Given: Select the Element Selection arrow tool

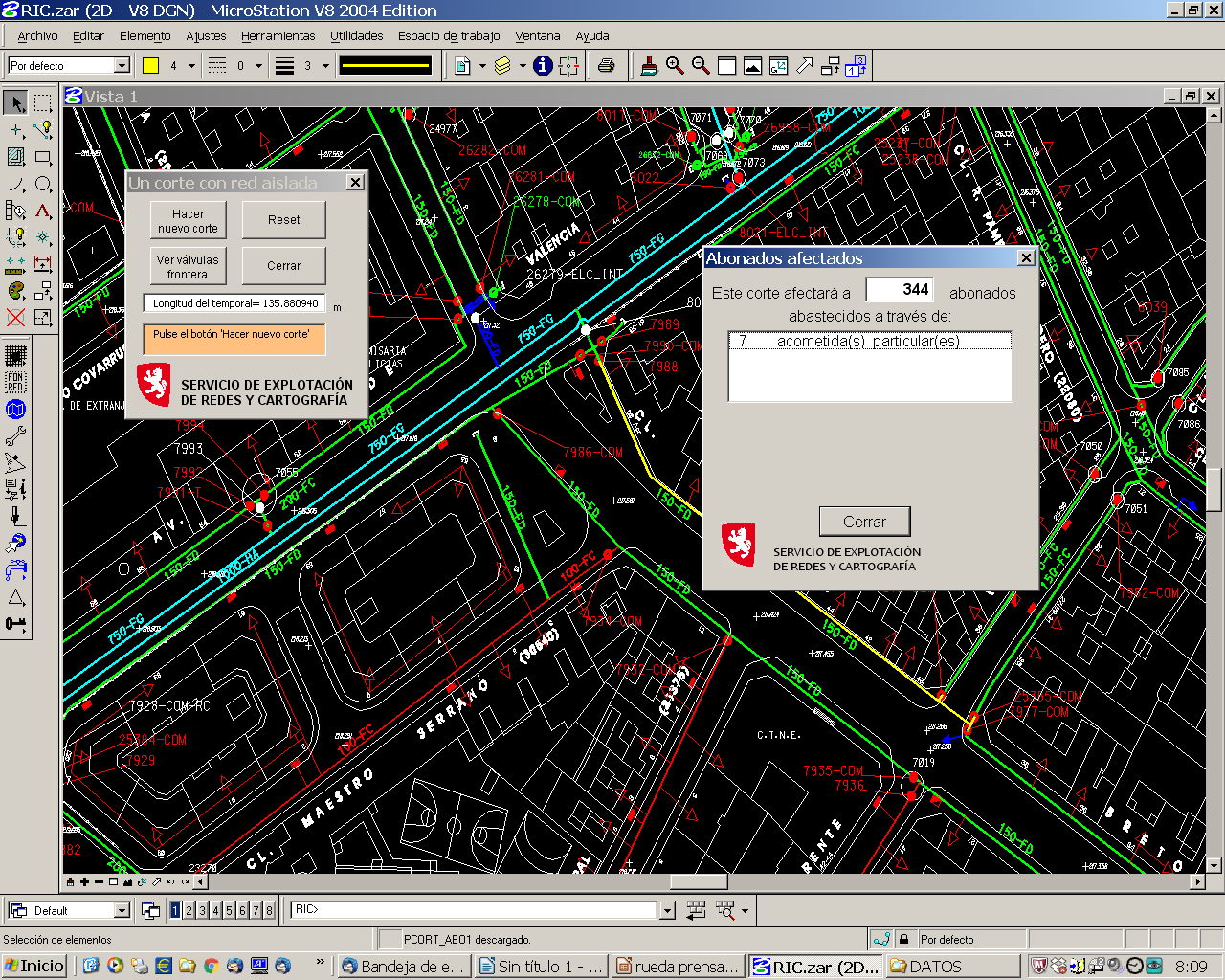Looking at the screenshot, I should [15, 102].
